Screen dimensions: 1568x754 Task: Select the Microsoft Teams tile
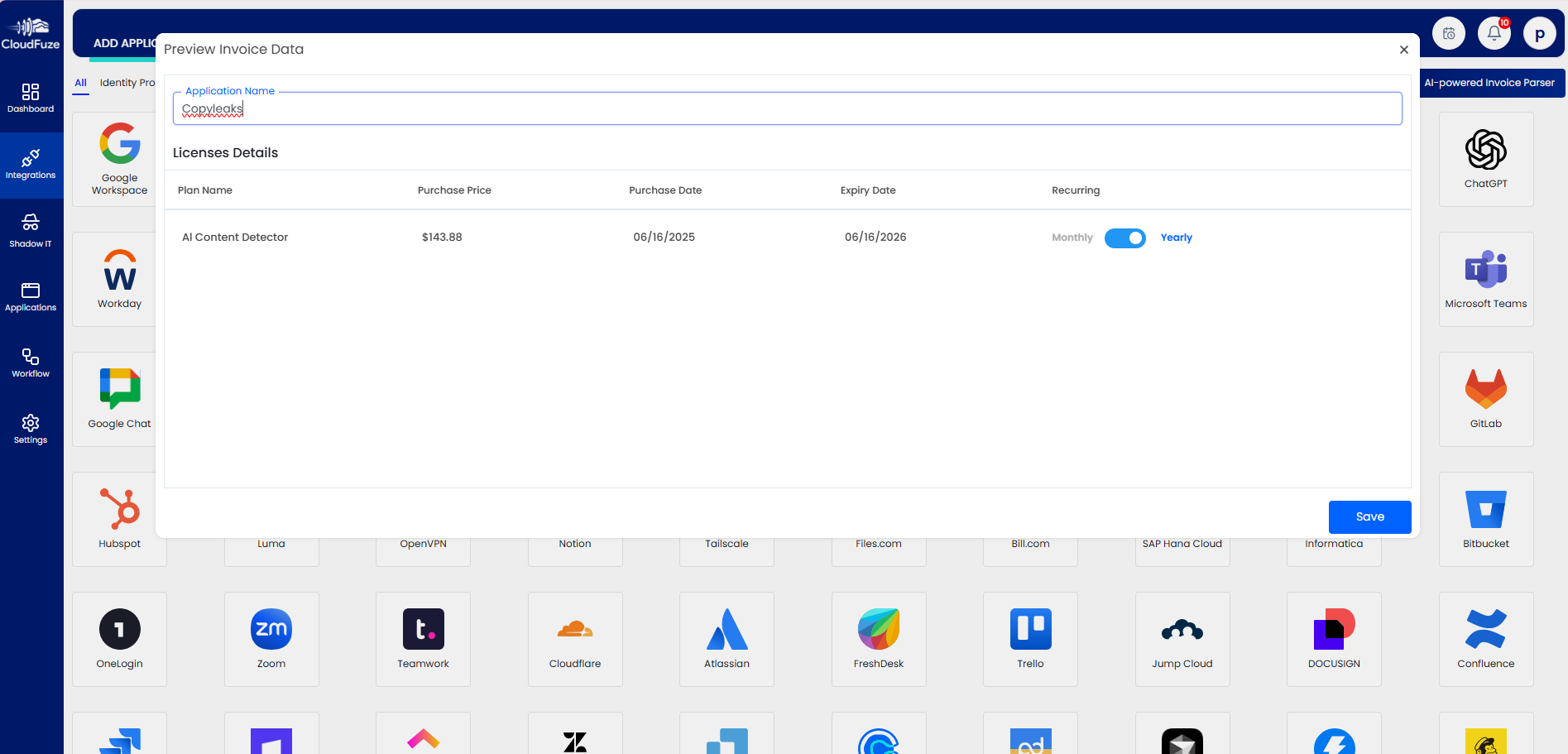(x=1485, y=279)
